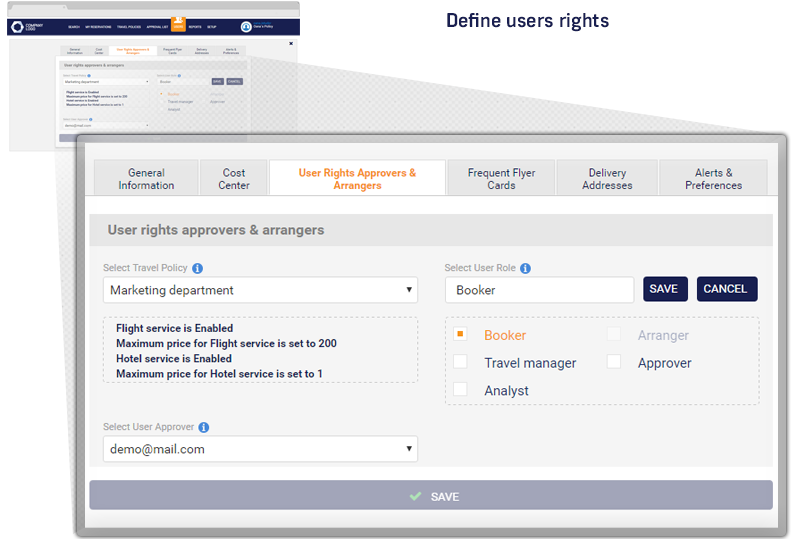Open the orange Users icon in navbar
The height and width of the screenshot is (539, 791).
pyautogui.click(x=177, y=24)
